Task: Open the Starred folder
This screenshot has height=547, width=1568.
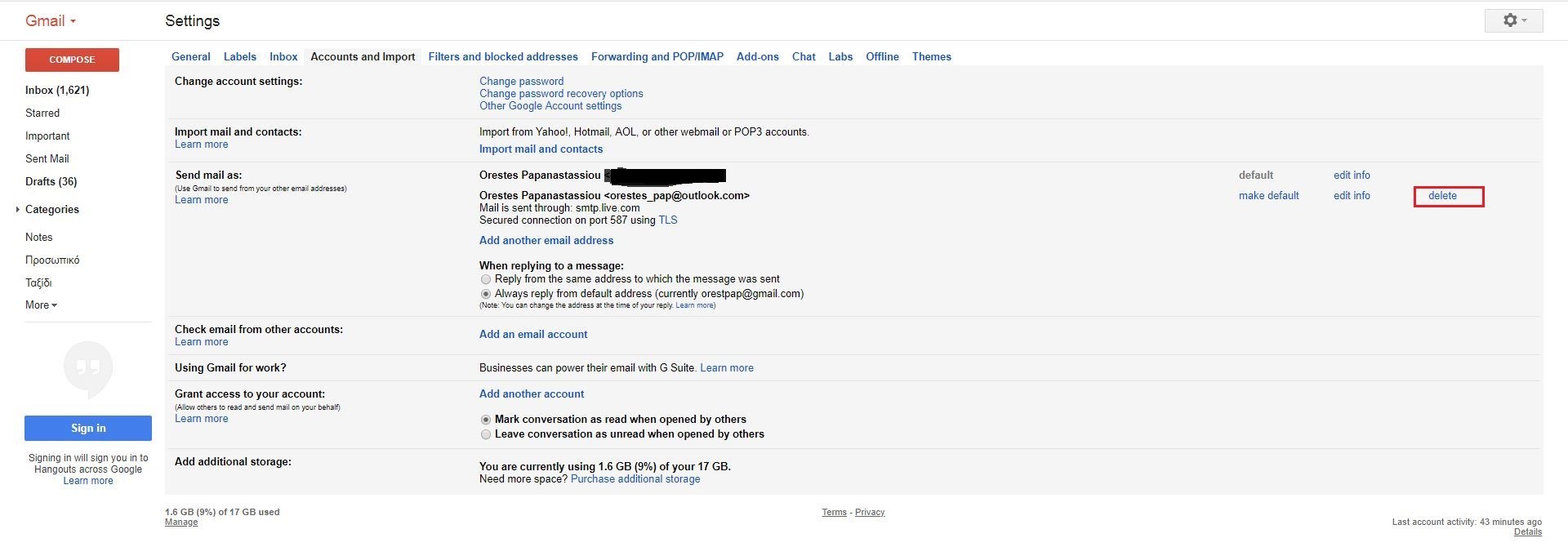Action: click(x=42, y=113)
